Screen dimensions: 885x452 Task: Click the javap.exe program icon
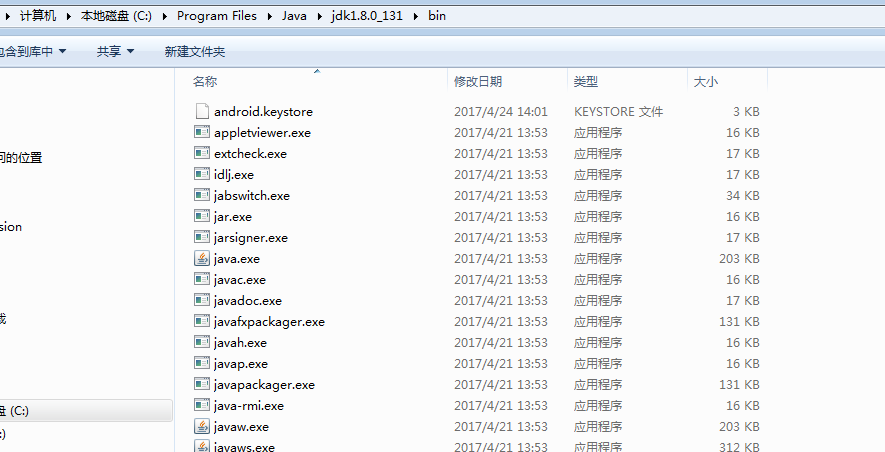[202, 363]
